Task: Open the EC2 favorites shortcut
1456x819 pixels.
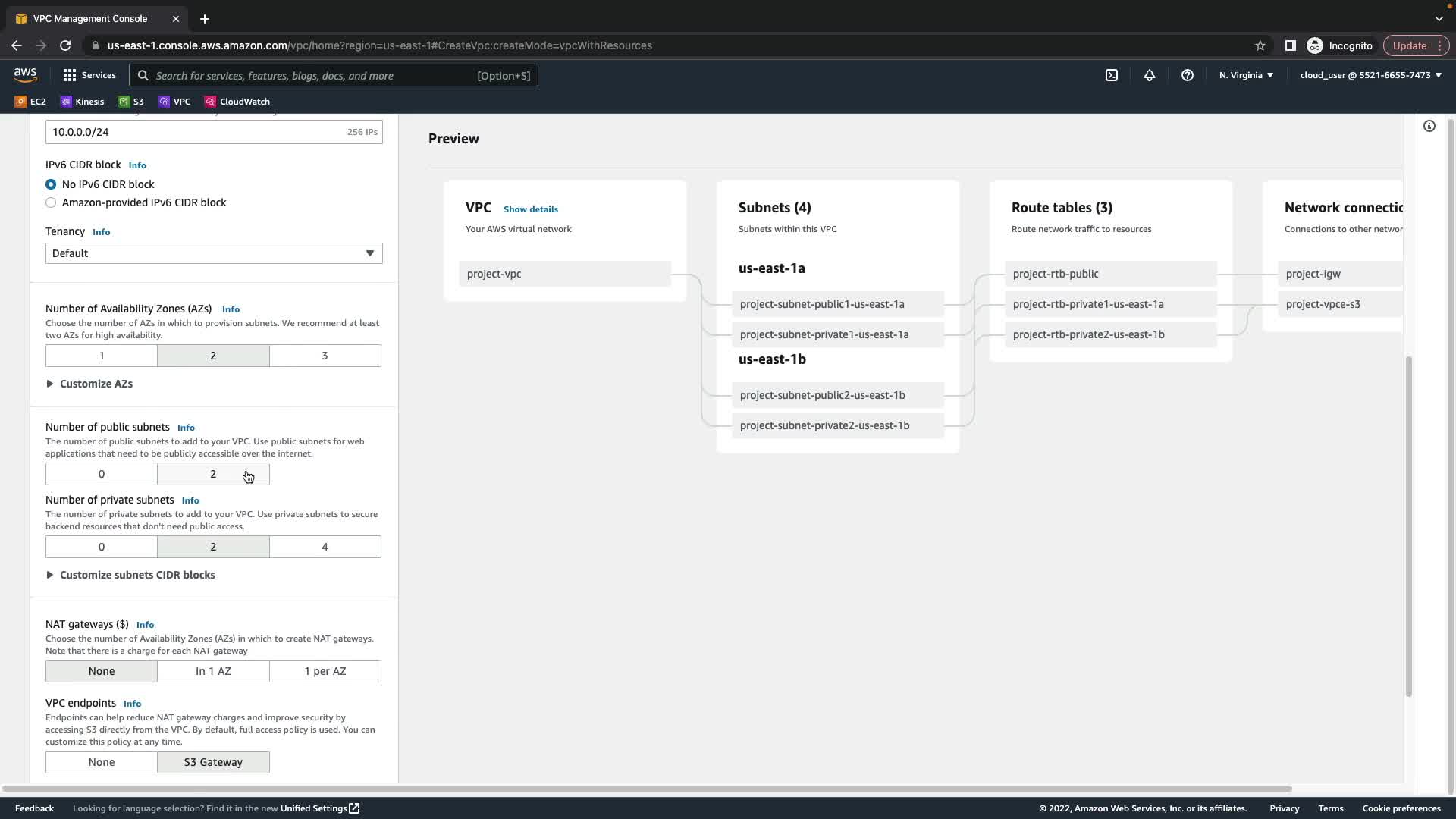Action: pos(30,101)
